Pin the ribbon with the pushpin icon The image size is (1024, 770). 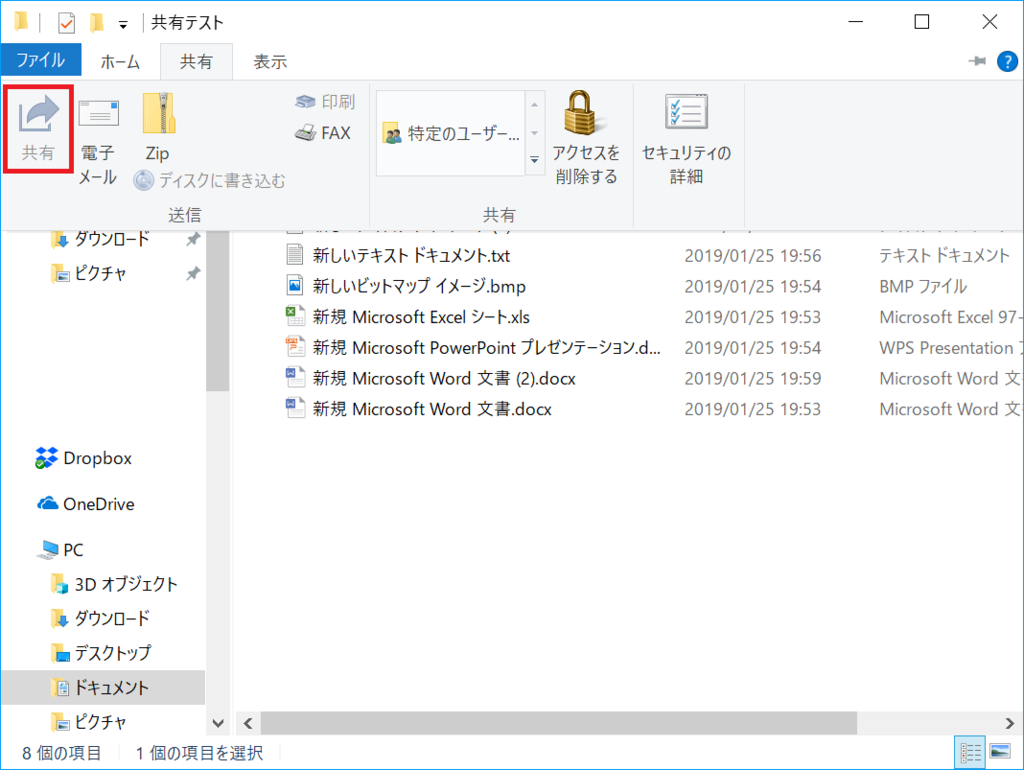point(979,60)
